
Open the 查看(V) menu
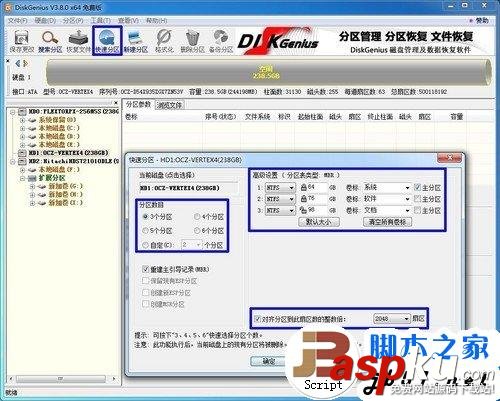[x=128, y=21]
